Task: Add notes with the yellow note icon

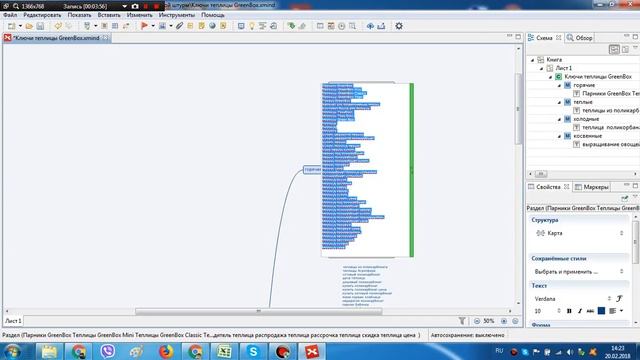Action: (x=202, y=26)
